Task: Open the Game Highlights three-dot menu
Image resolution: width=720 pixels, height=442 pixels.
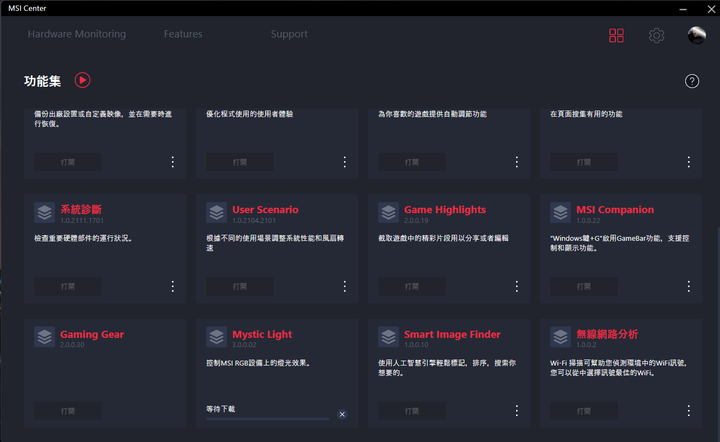Action: pos(517,286)
